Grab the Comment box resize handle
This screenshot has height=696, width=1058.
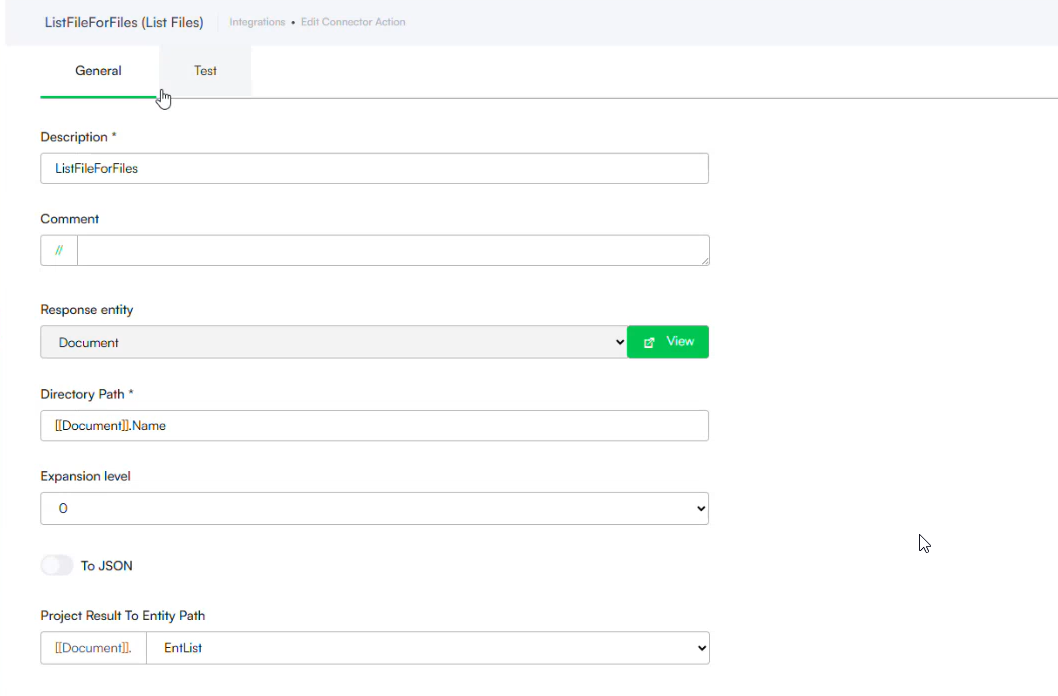click(x=705, y=261)
